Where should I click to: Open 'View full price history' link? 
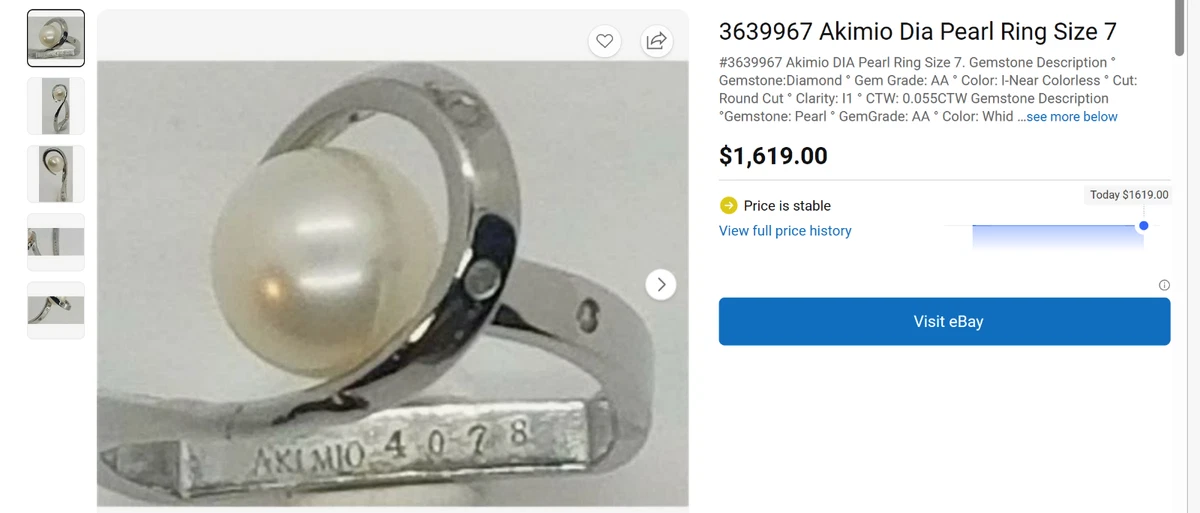(785, 231)
